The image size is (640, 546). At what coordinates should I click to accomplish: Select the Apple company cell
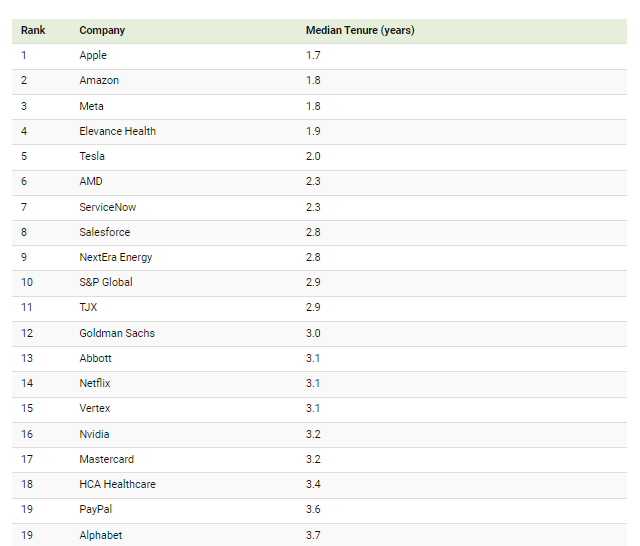pos(93,56)
